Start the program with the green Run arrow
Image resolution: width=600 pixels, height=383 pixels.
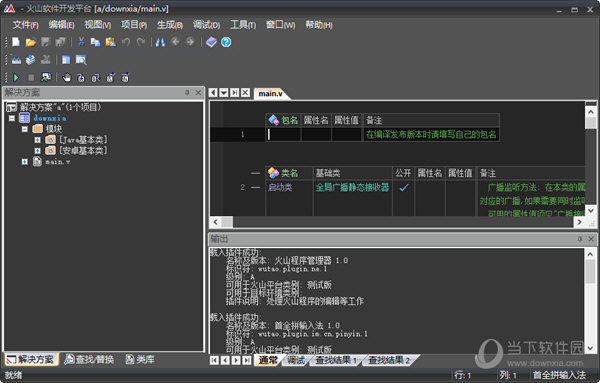point(16,78)
